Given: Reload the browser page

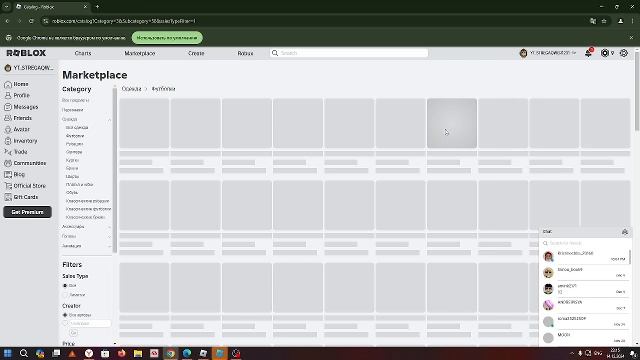Looking at the screenshot, I should coord(31,21).
